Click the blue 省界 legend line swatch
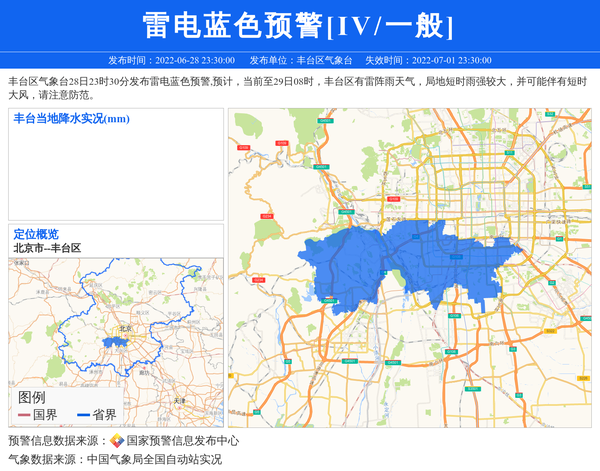Viewport: 600px width, 471px height. [x=83, y=415]
